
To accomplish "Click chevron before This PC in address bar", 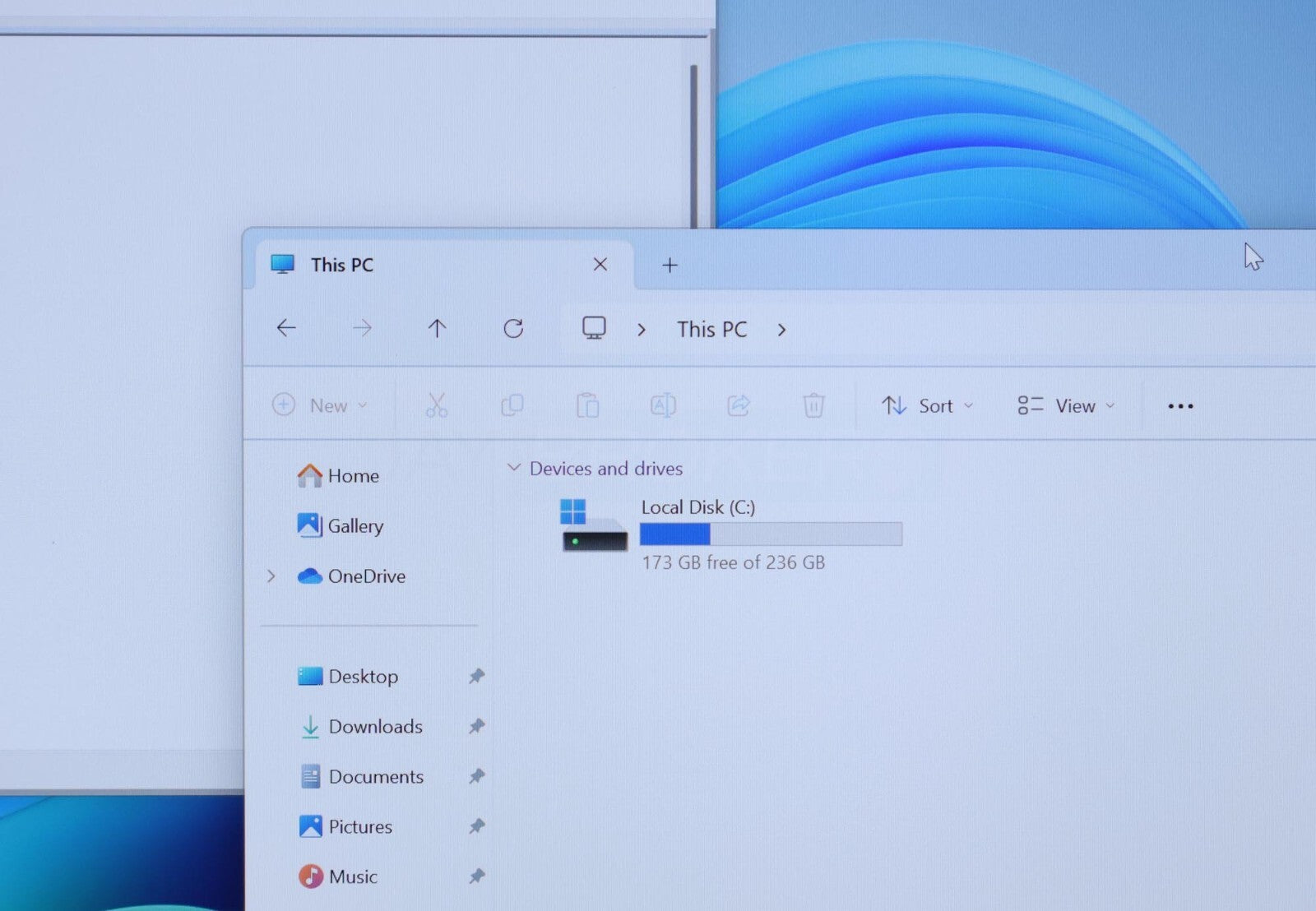I will 642,330.
